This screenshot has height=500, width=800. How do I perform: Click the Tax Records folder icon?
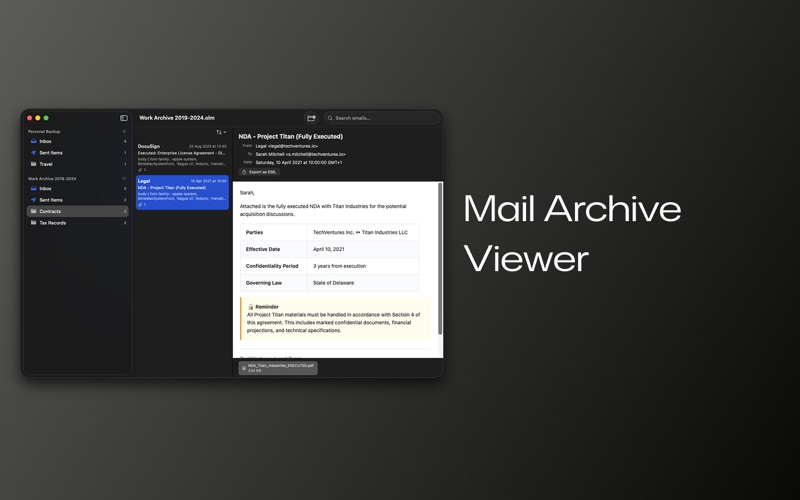(x=34, y=222)
